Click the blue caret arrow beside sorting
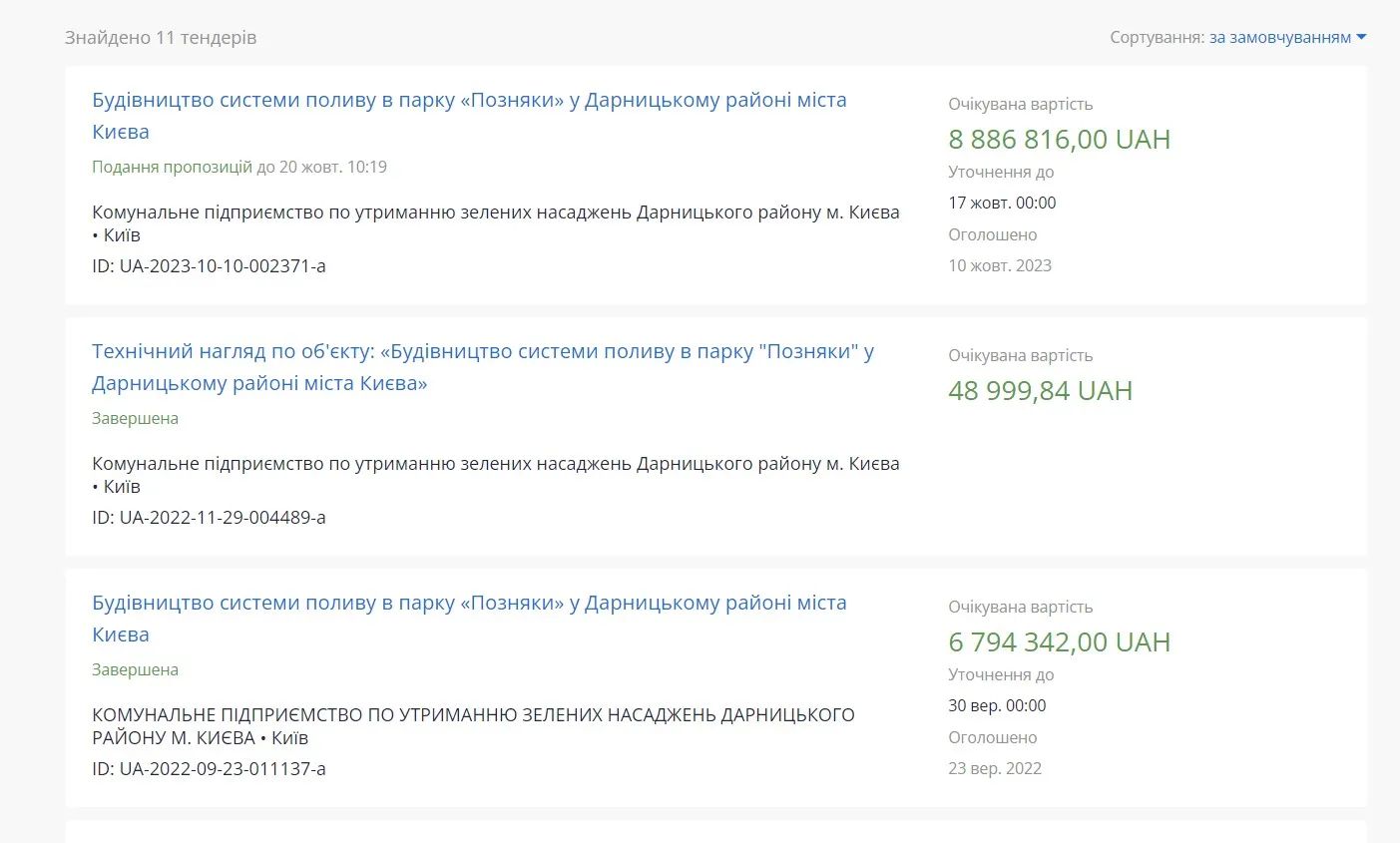1400x843 pixels. (1361, 38)
